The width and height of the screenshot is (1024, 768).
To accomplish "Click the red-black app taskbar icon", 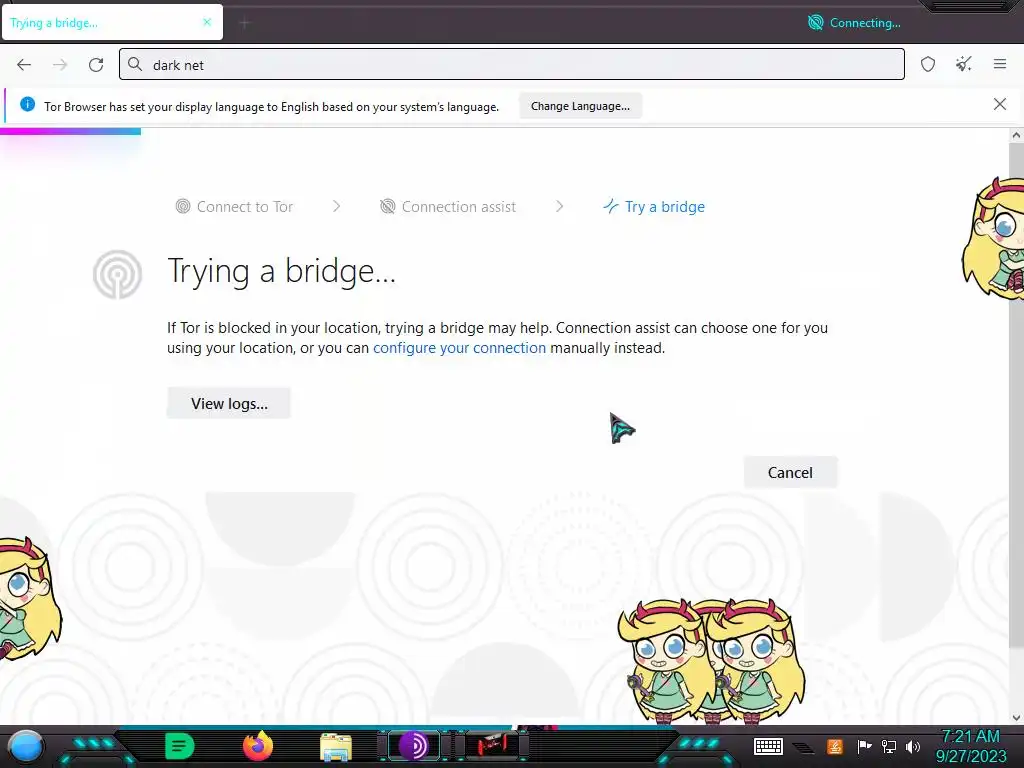I will [492, 746].
